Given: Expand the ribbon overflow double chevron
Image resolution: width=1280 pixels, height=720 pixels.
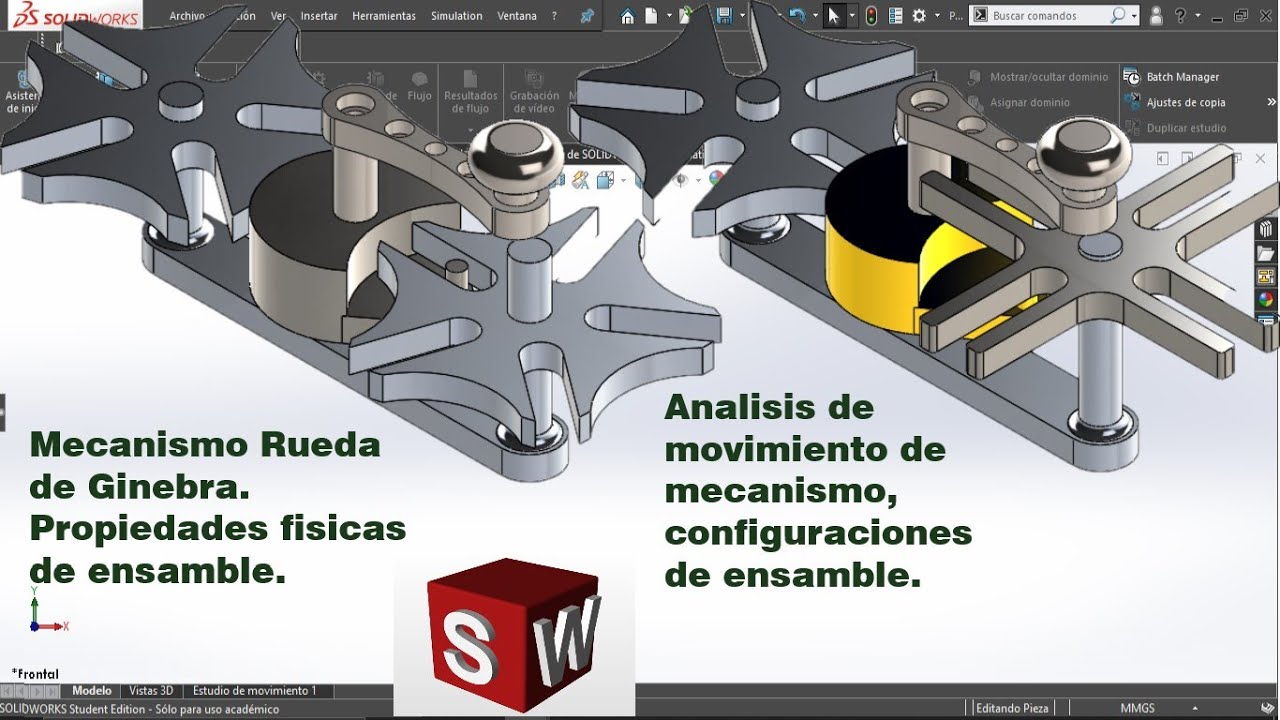Looking at the screenshot, I should (1271, 102).
